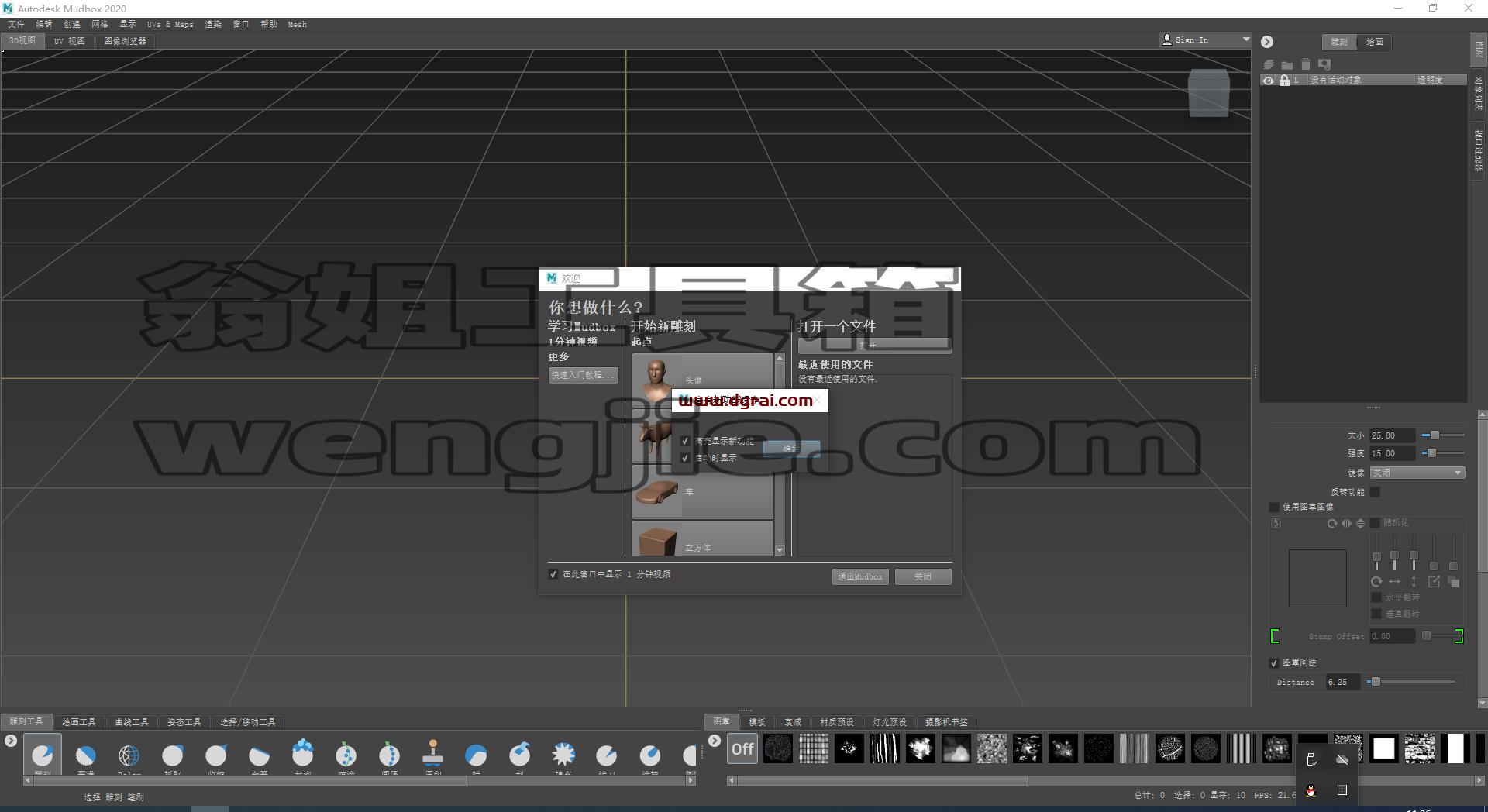Screen dimensions: 1488x812
Task: Select the Flatten (变平) brush tool
Action: pos(260,755)
